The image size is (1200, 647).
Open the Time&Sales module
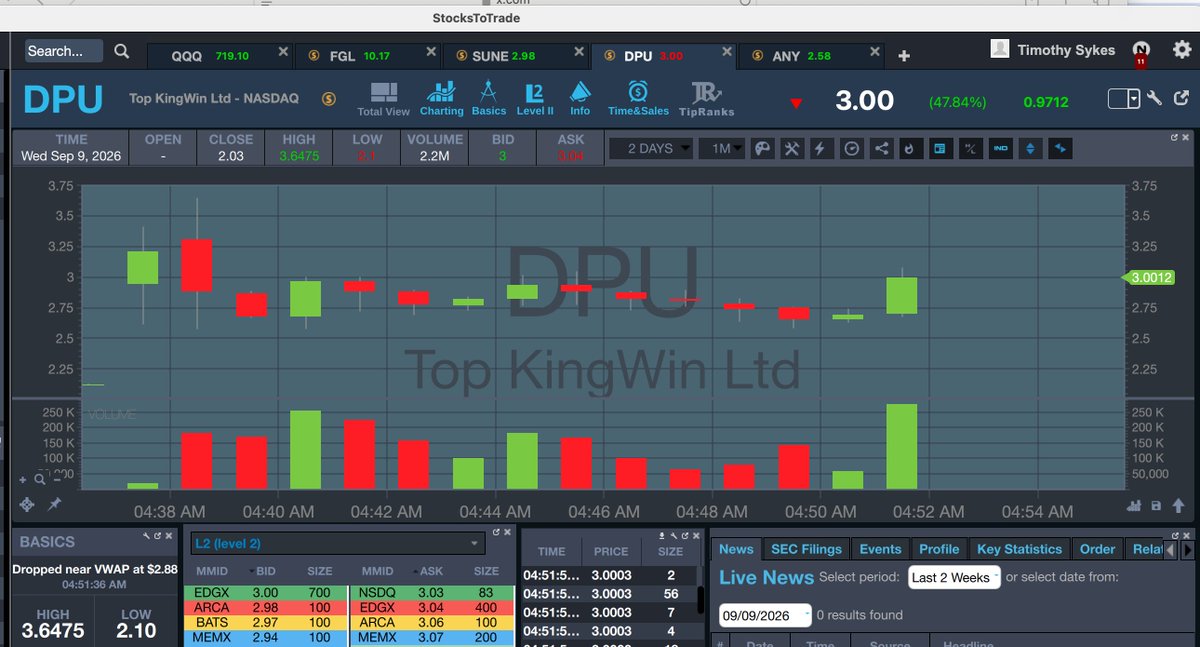pyautogui.click(x=637, y=99)
